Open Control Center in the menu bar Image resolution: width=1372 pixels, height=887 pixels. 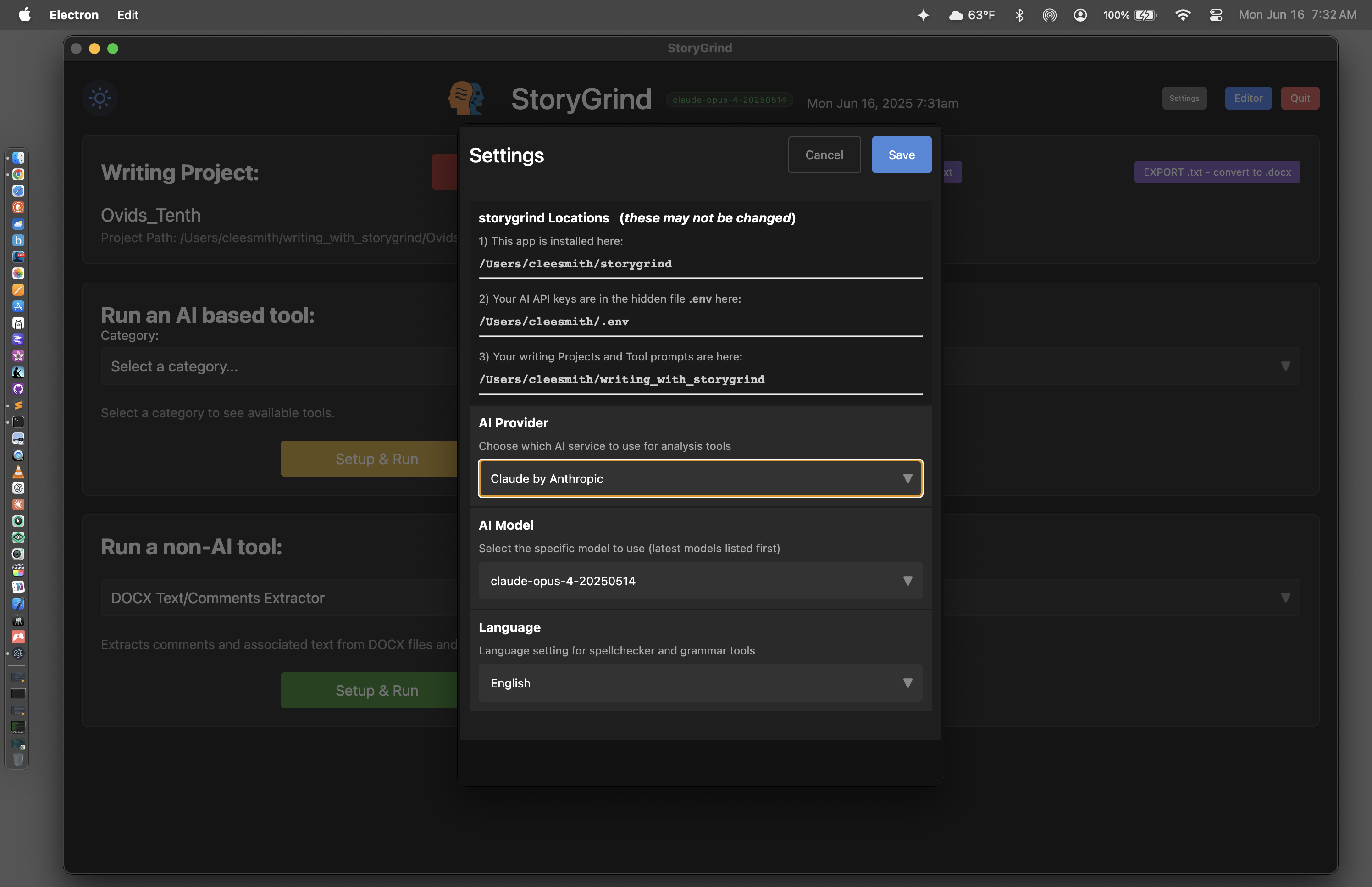[x=1216, y=15]
